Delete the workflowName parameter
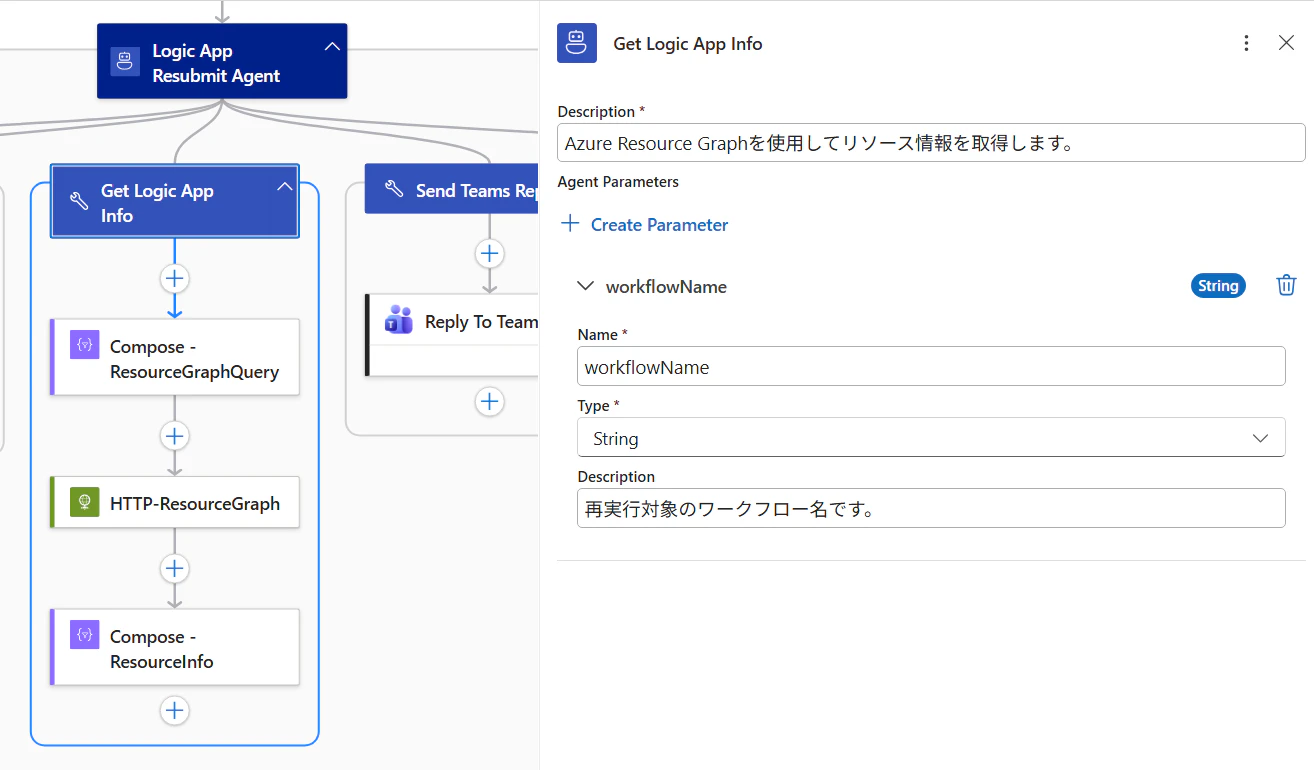Viewport: 1314px width, 770px height. tap(1287, 286)
